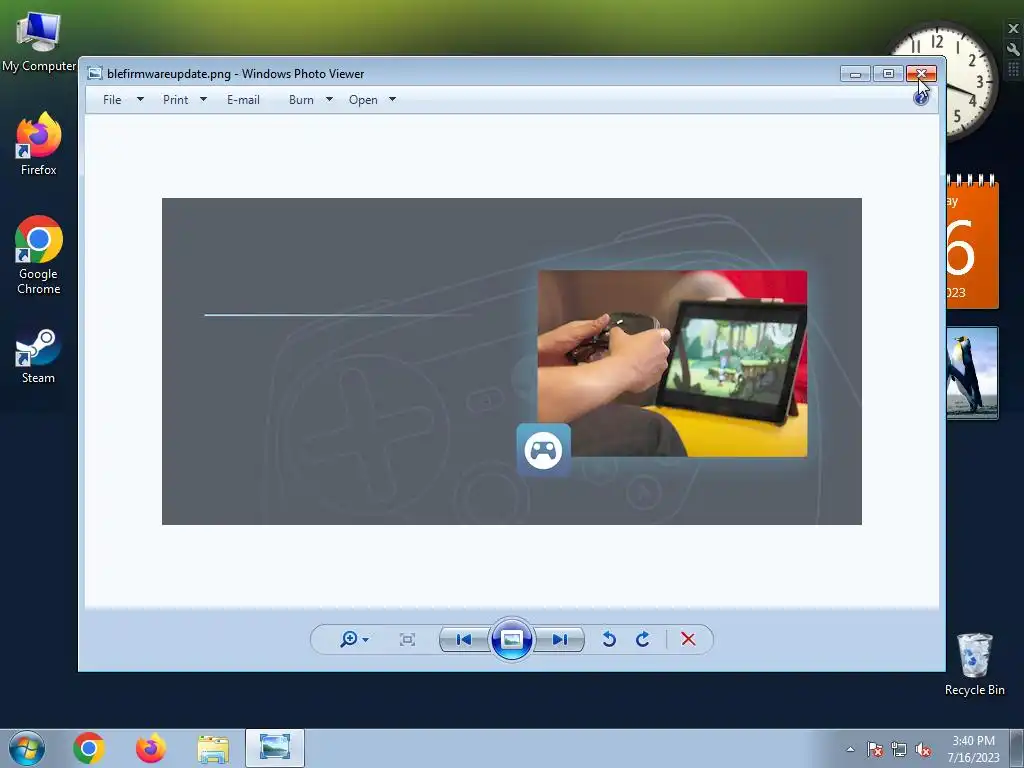This screenshot has height=768, width=1024.
Task: Minimize the Photo Viewer window
Action: click(x=856, y=74)
